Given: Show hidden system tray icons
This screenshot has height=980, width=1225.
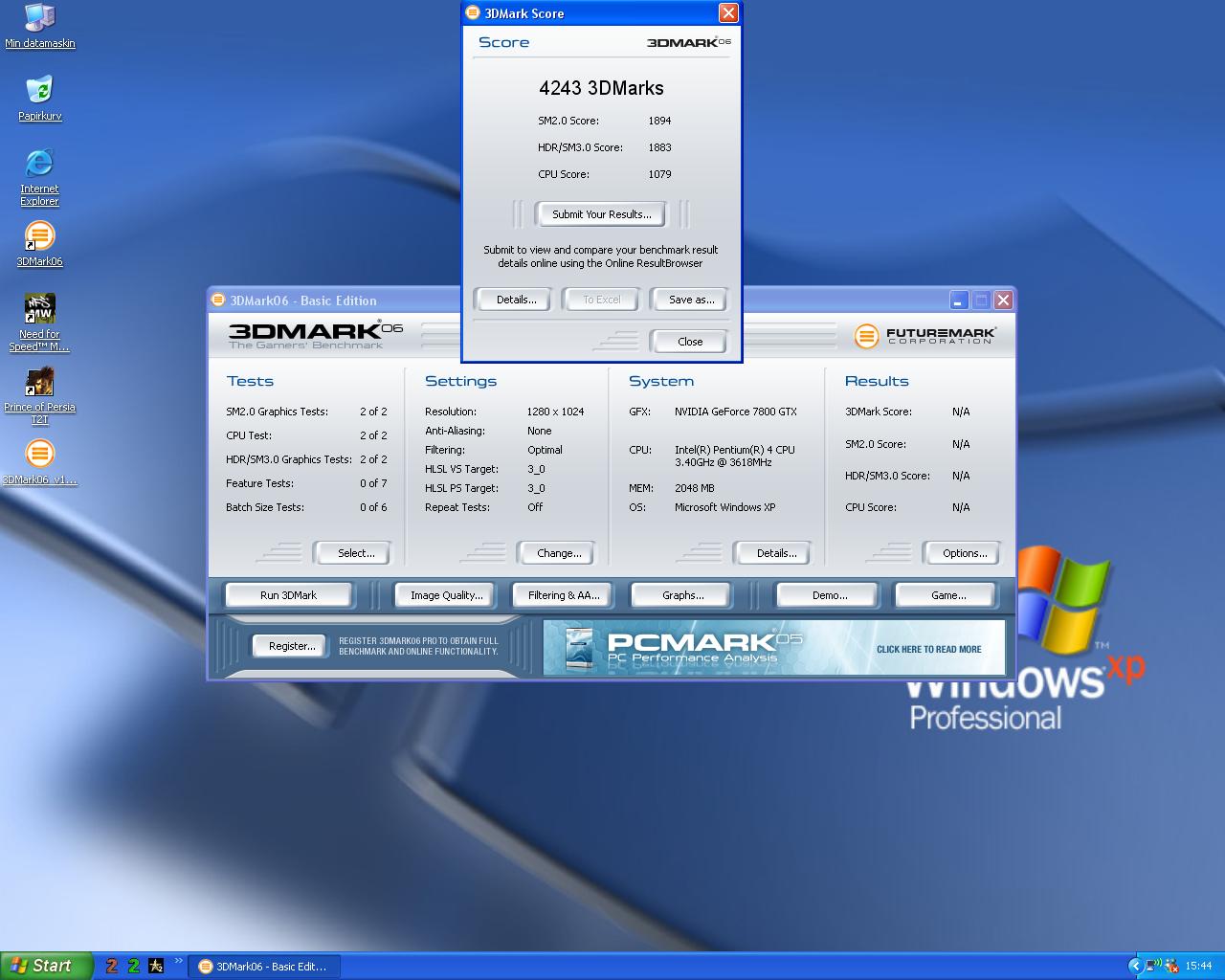Looking at the screenshot, I should [1135, 966].
